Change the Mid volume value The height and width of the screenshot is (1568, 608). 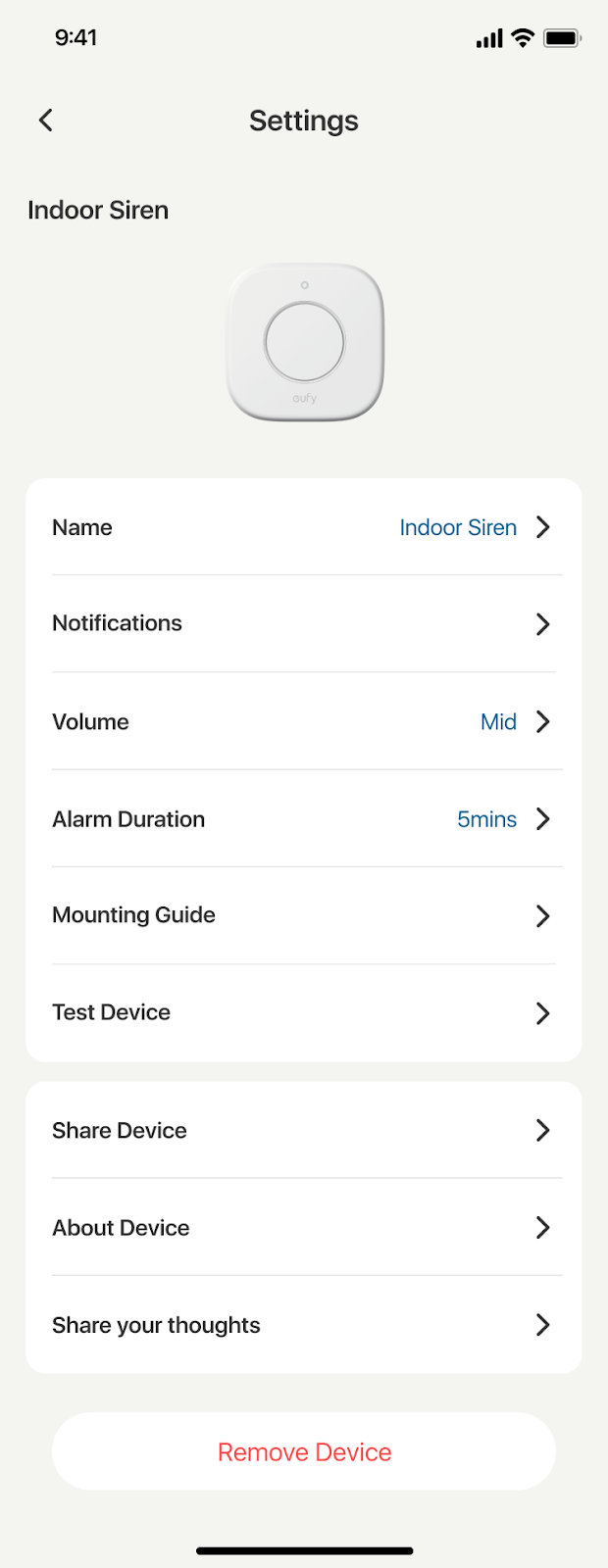pyautogui.click(x=498, y=722)
